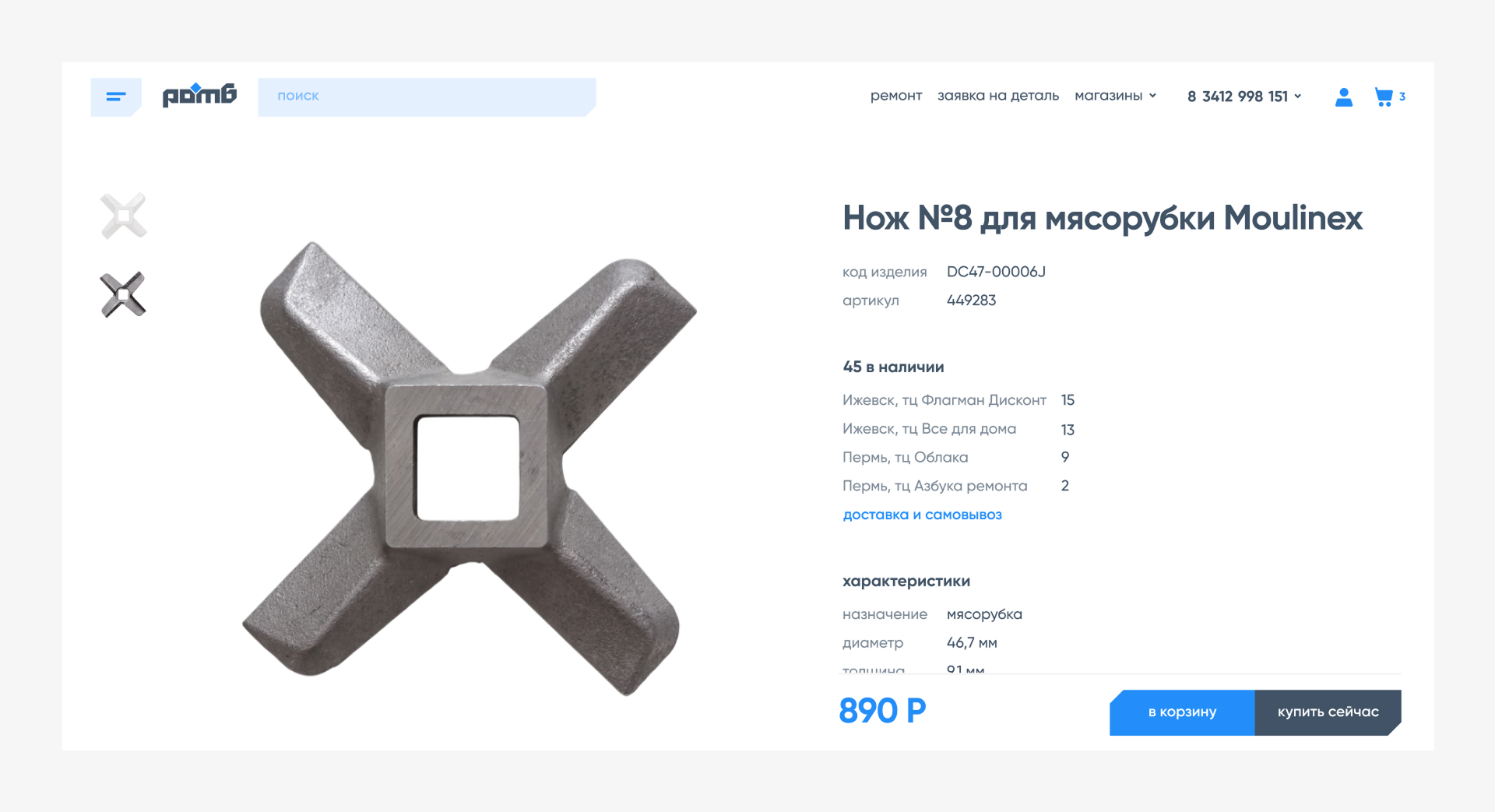
Task: Click the ромб logo
Action: tap(199, 95)
